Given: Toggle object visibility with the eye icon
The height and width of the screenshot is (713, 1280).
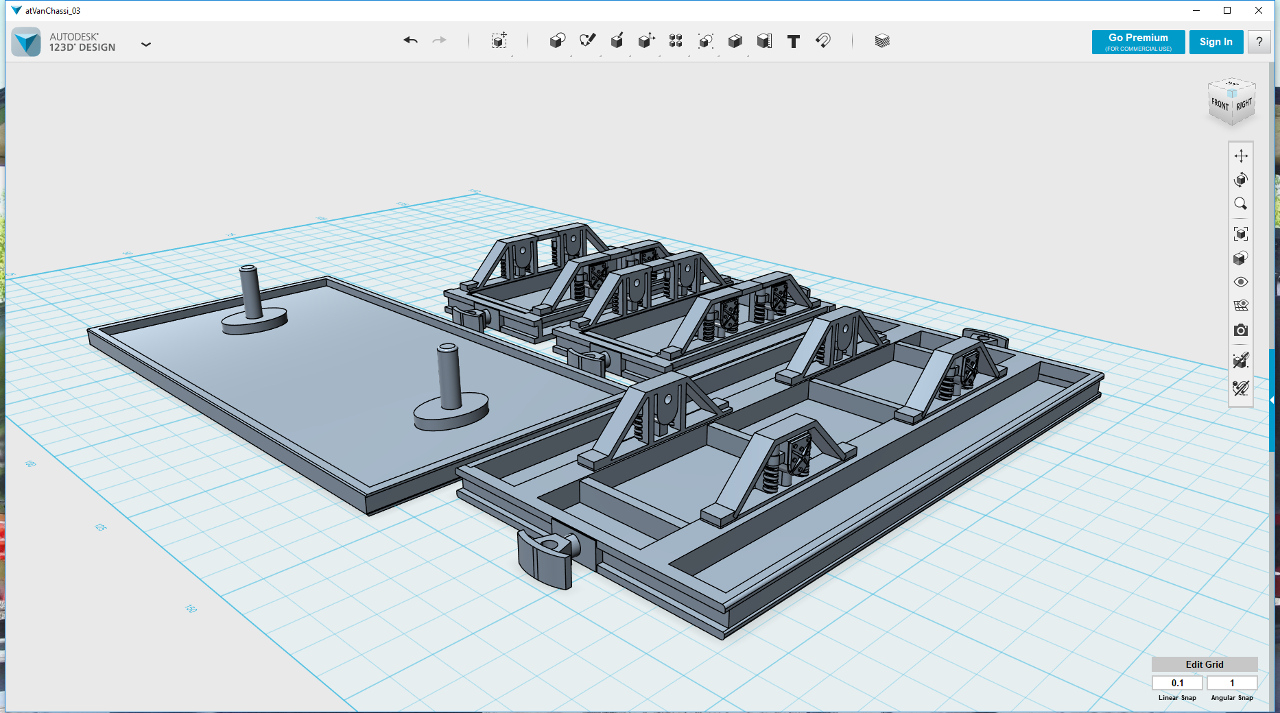Looking at the screenshot, I should tap(1241, 282).
